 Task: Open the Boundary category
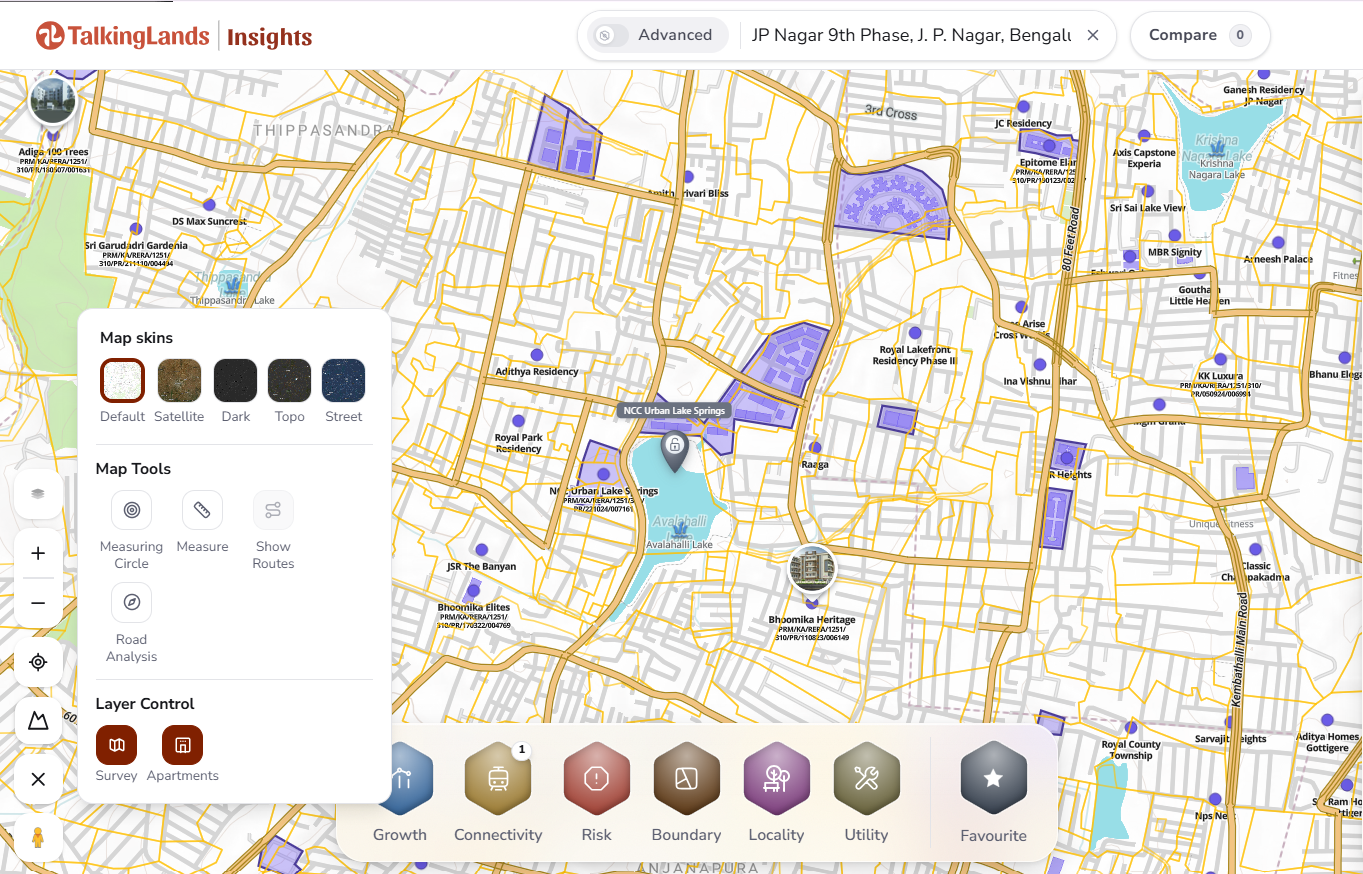686,780
